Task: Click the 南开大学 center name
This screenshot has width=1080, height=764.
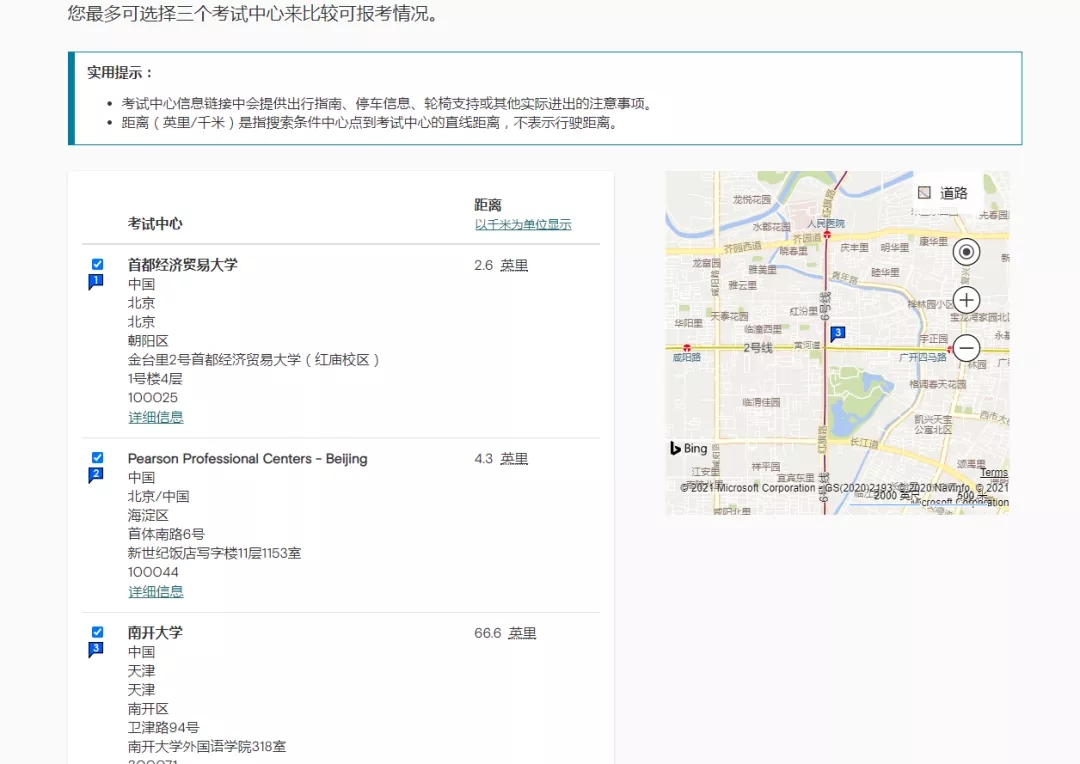Action: pyautogui.click(x=155, y=632)
